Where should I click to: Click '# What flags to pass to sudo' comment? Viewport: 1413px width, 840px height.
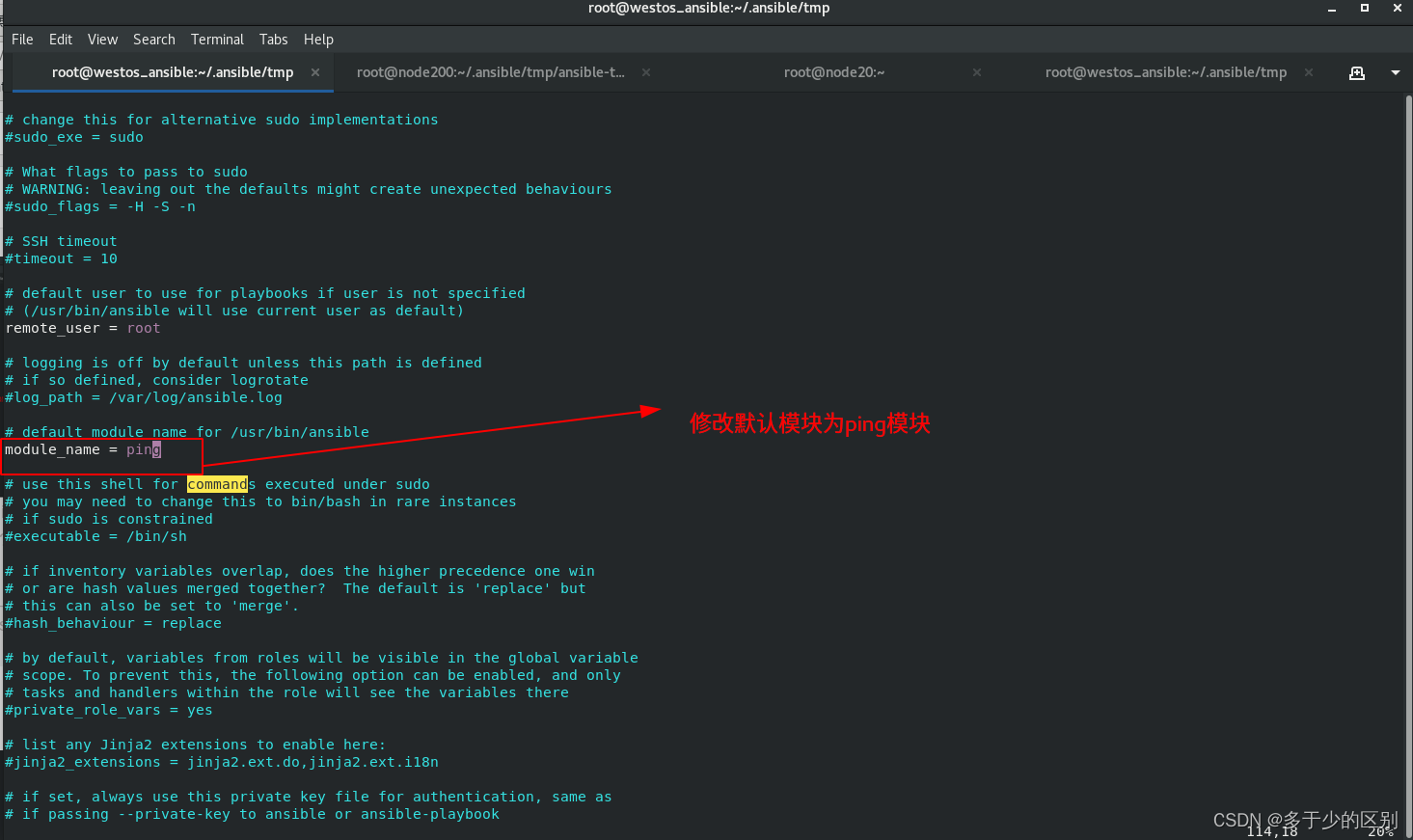pyautogui.click(x=126, y=172)
